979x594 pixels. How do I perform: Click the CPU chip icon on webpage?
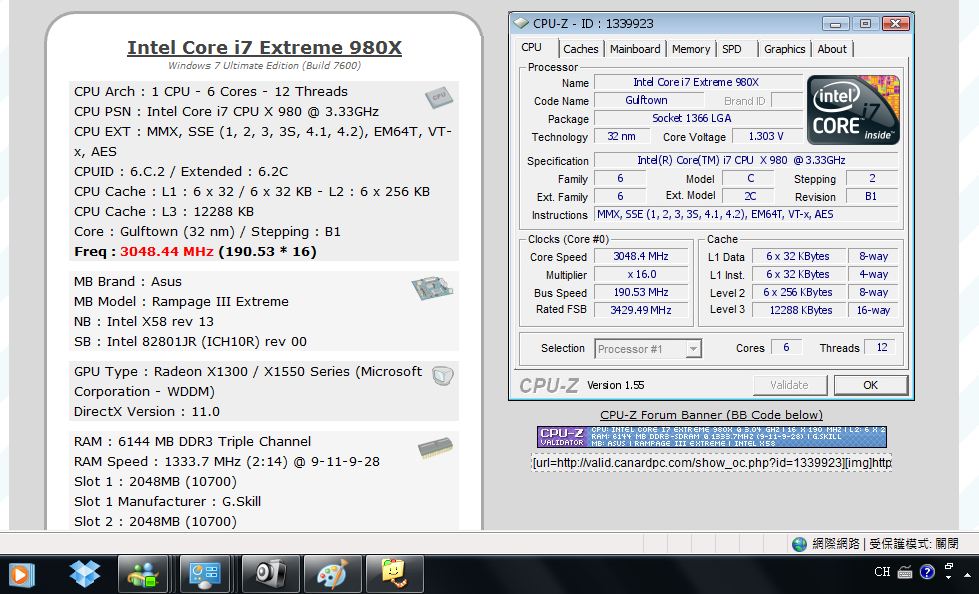click(x=438, y=97)
